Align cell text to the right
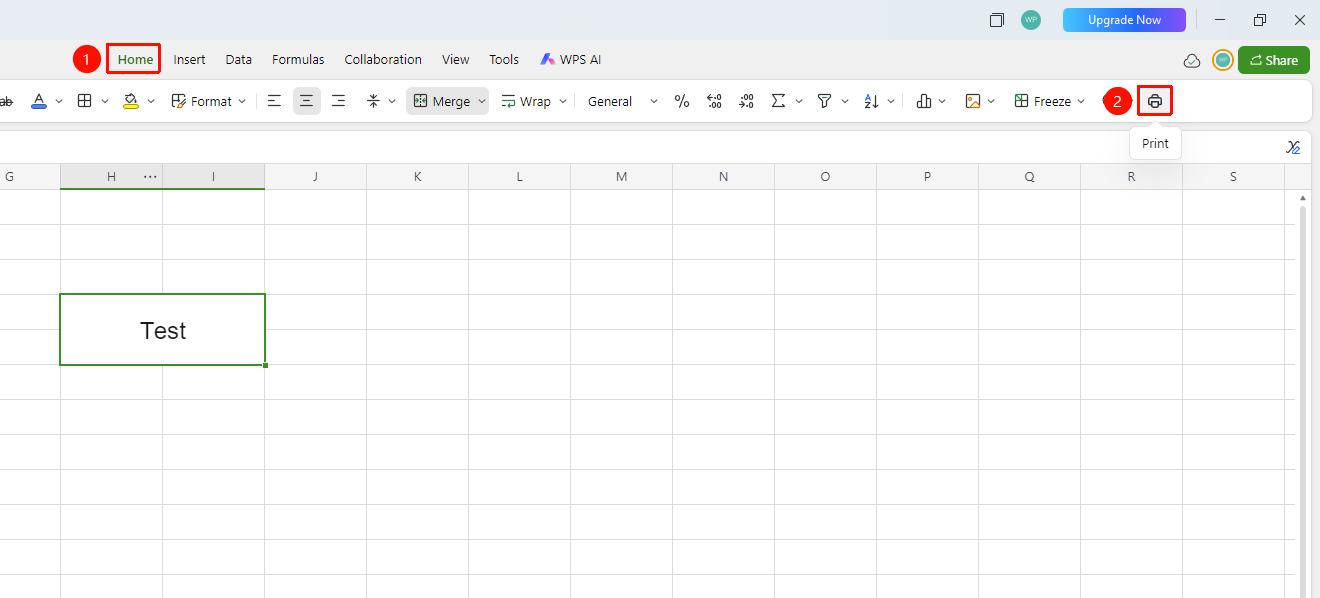This screenshot has height=598, width=1320. (x=339, y=101)
